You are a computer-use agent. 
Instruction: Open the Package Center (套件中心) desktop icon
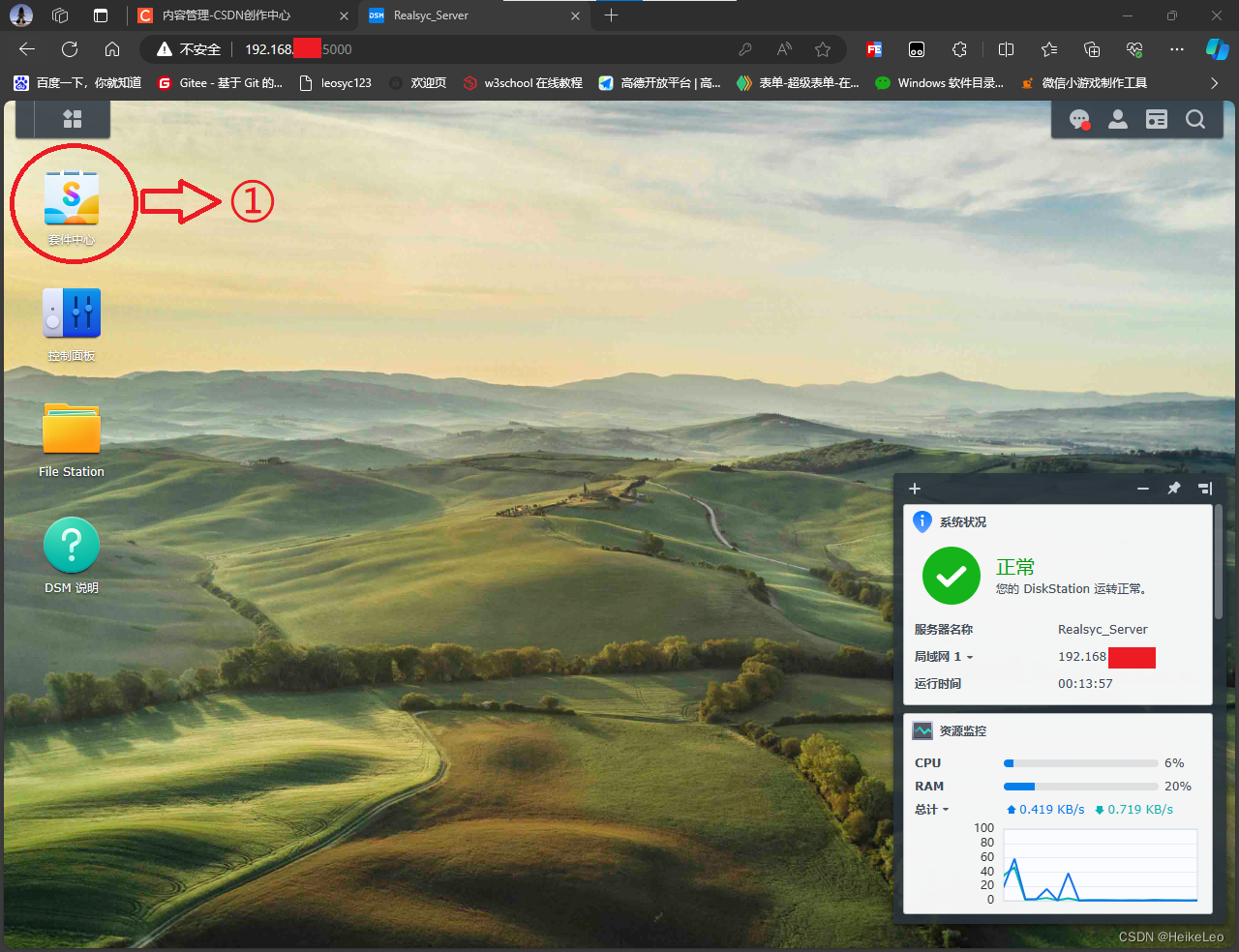(x=72, y=198)
